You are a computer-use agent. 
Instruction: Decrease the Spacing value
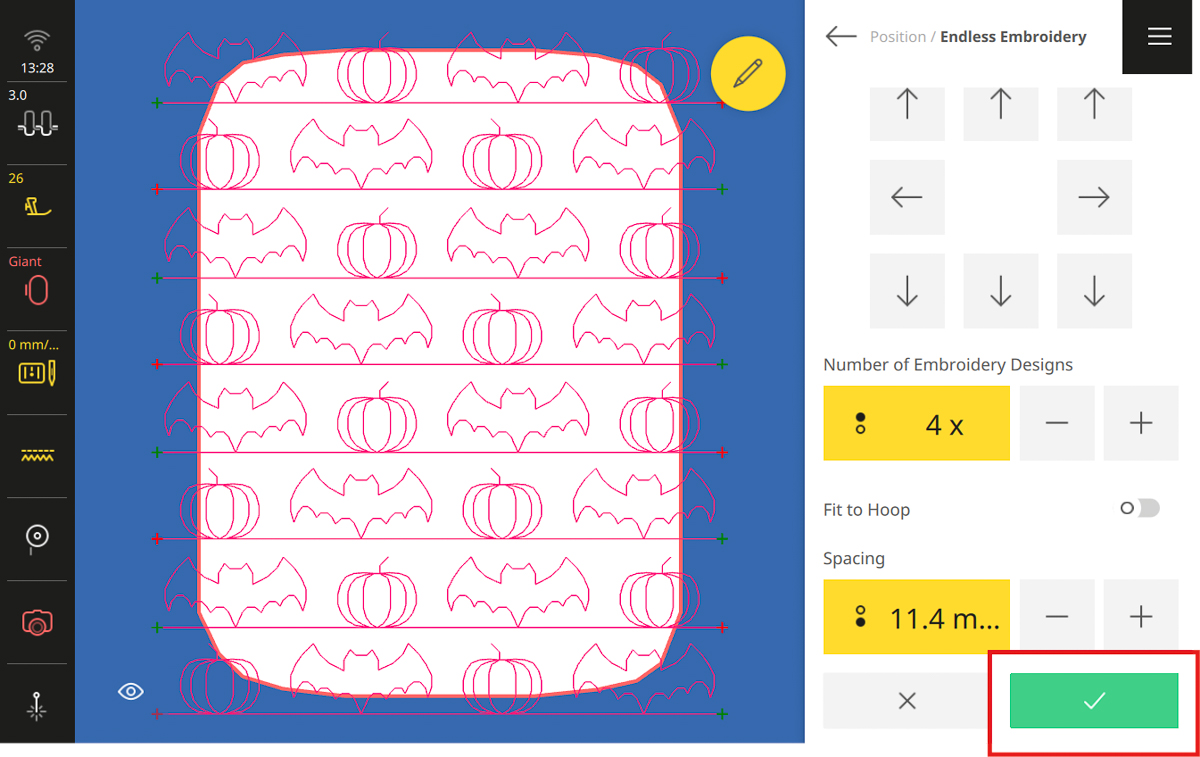pyautogui.click(x=1056, y=616)
